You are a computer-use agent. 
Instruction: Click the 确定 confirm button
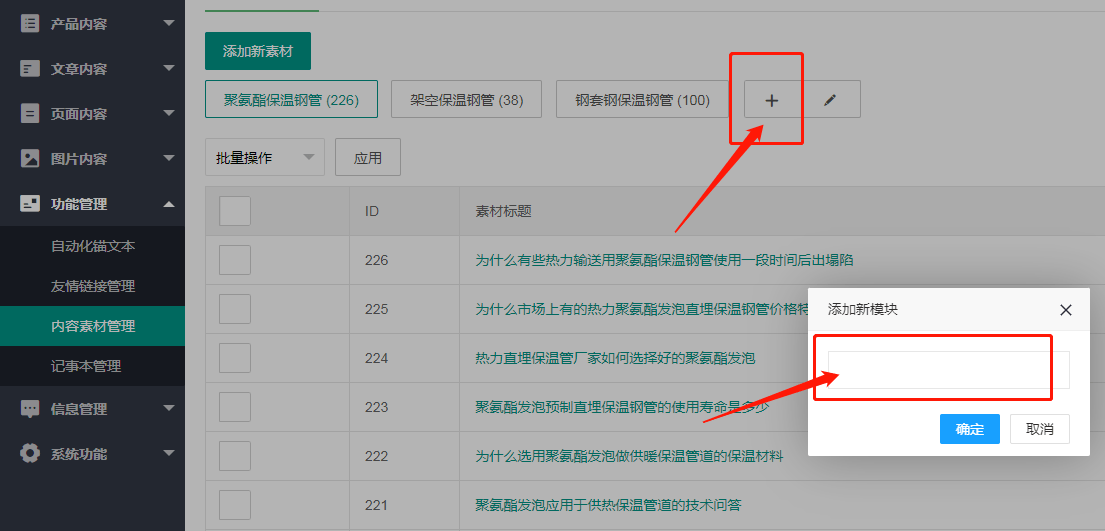click(969, 429)
